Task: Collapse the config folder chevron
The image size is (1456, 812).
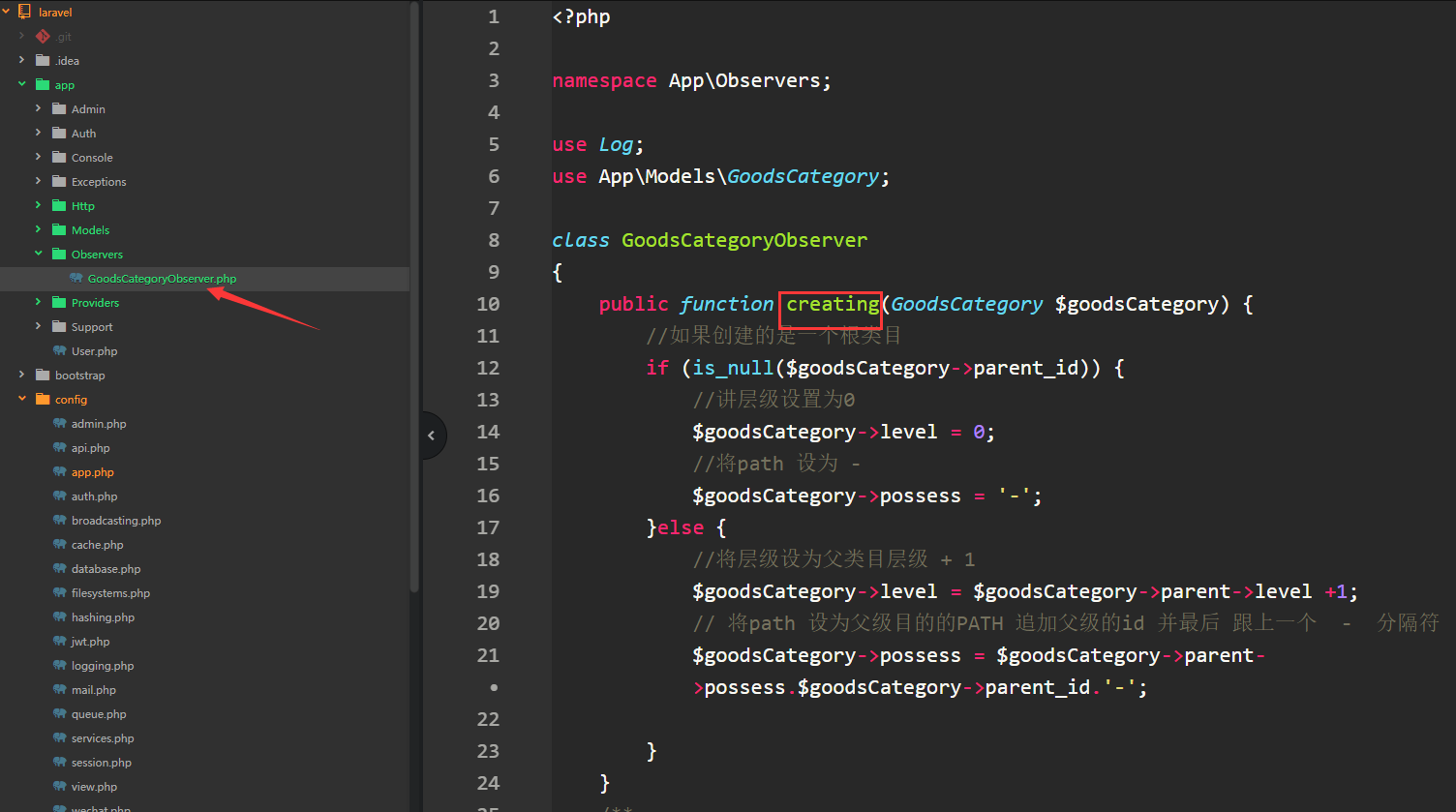Action: point(21,400)
